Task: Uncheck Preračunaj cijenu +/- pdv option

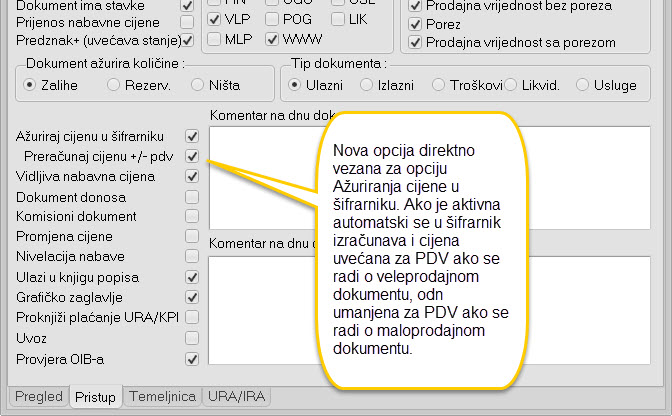Action: tap(192, 156)
